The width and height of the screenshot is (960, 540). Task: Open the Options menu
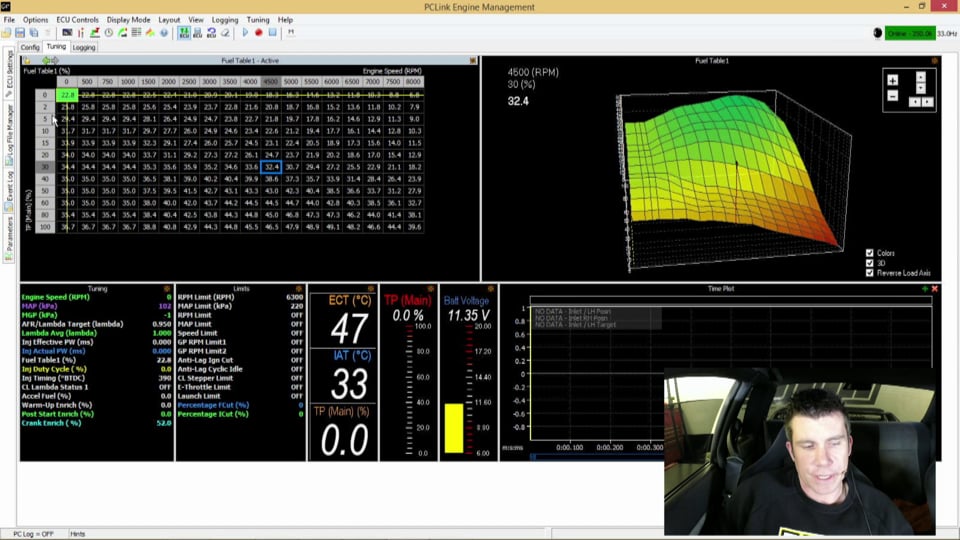pyautogui.click(x=36, y=20)
